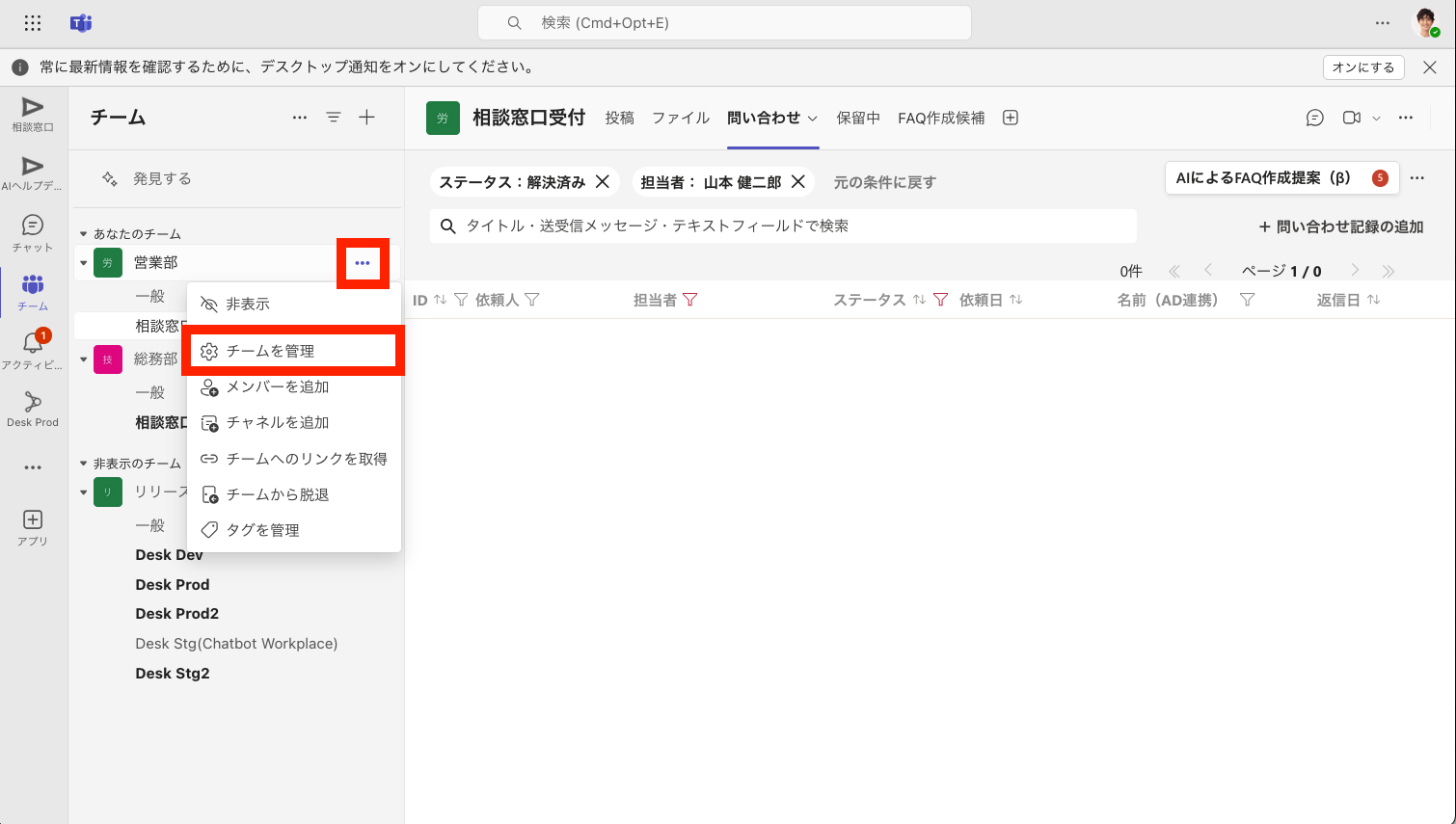Open 相談窓口 app in left rail
This screenshot has height=824, width=1456.
[x=33, y=115]
